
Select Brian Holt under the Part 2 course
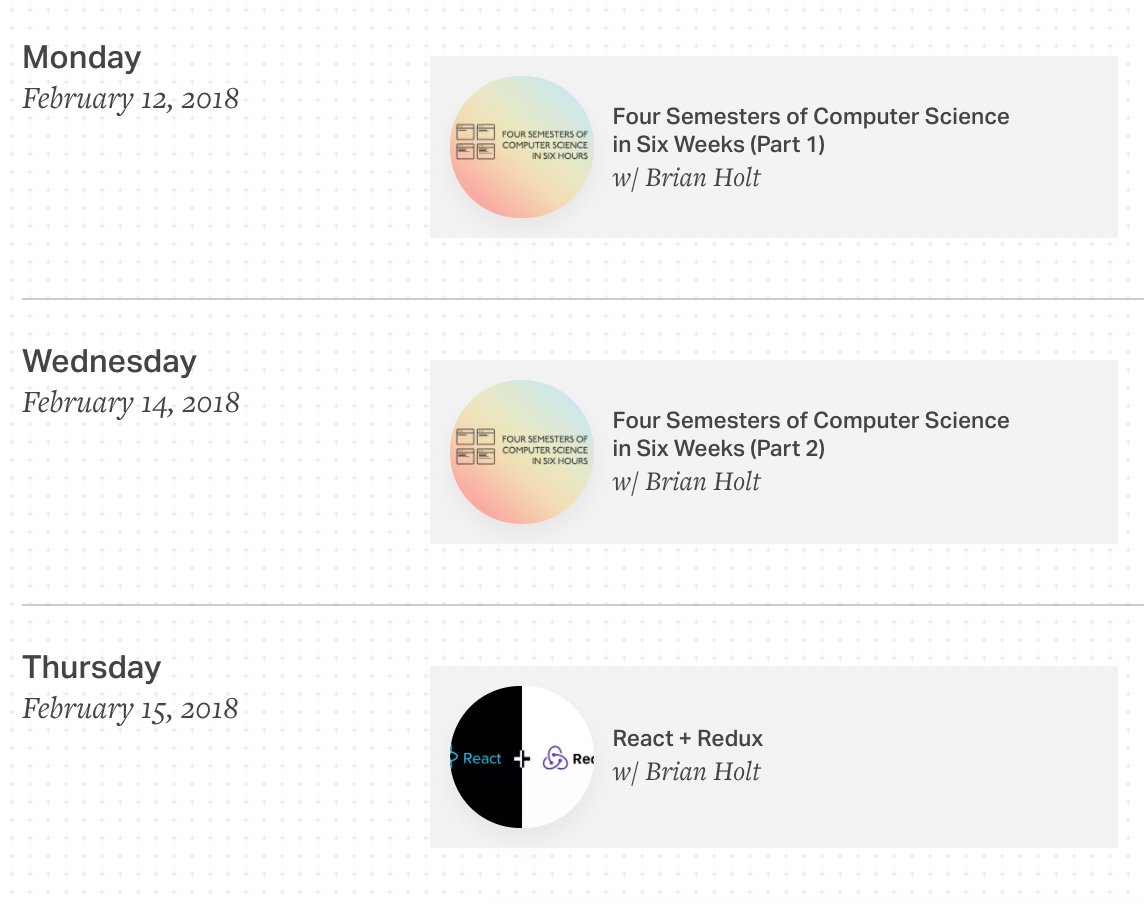pos(703,482)
